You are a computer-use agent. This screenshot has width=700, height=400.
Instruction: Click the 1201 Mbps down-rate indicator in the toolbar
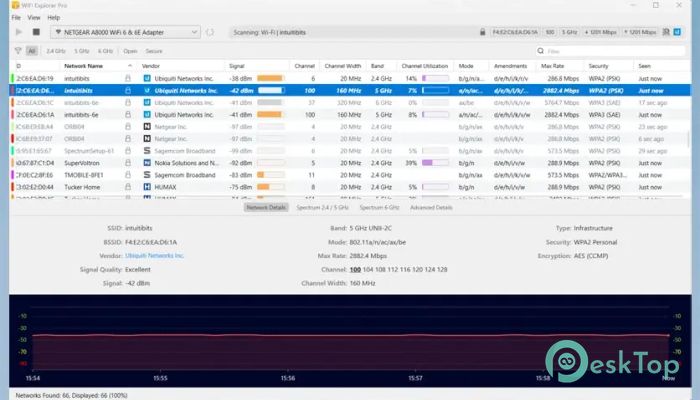601,32
